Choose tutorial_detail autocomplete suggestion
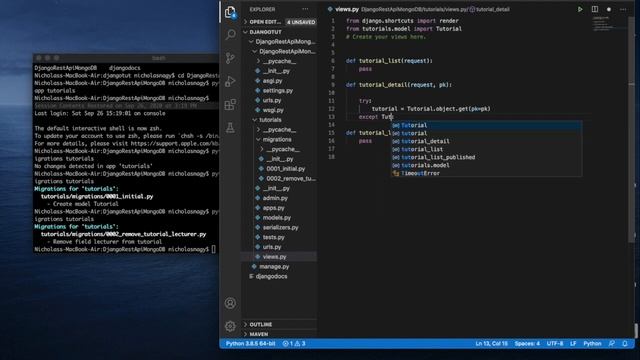 click(486, 141)
